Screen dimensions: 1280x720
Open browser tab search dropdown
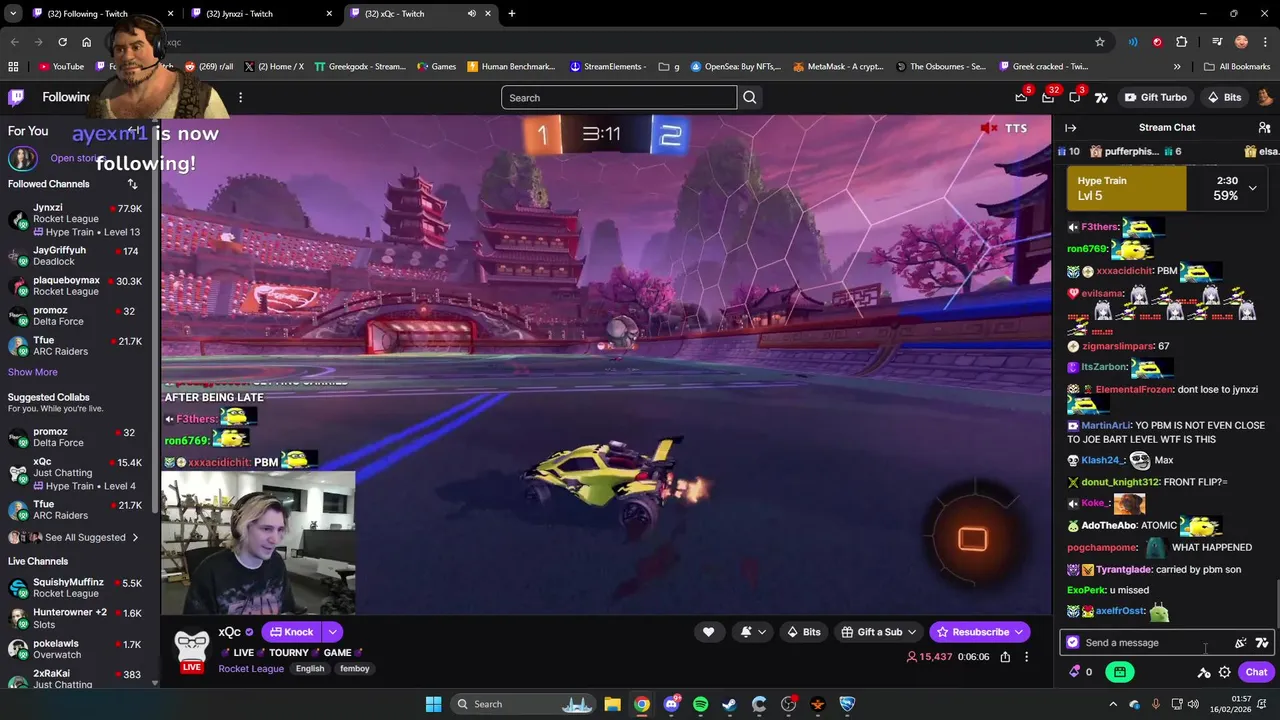13,14
